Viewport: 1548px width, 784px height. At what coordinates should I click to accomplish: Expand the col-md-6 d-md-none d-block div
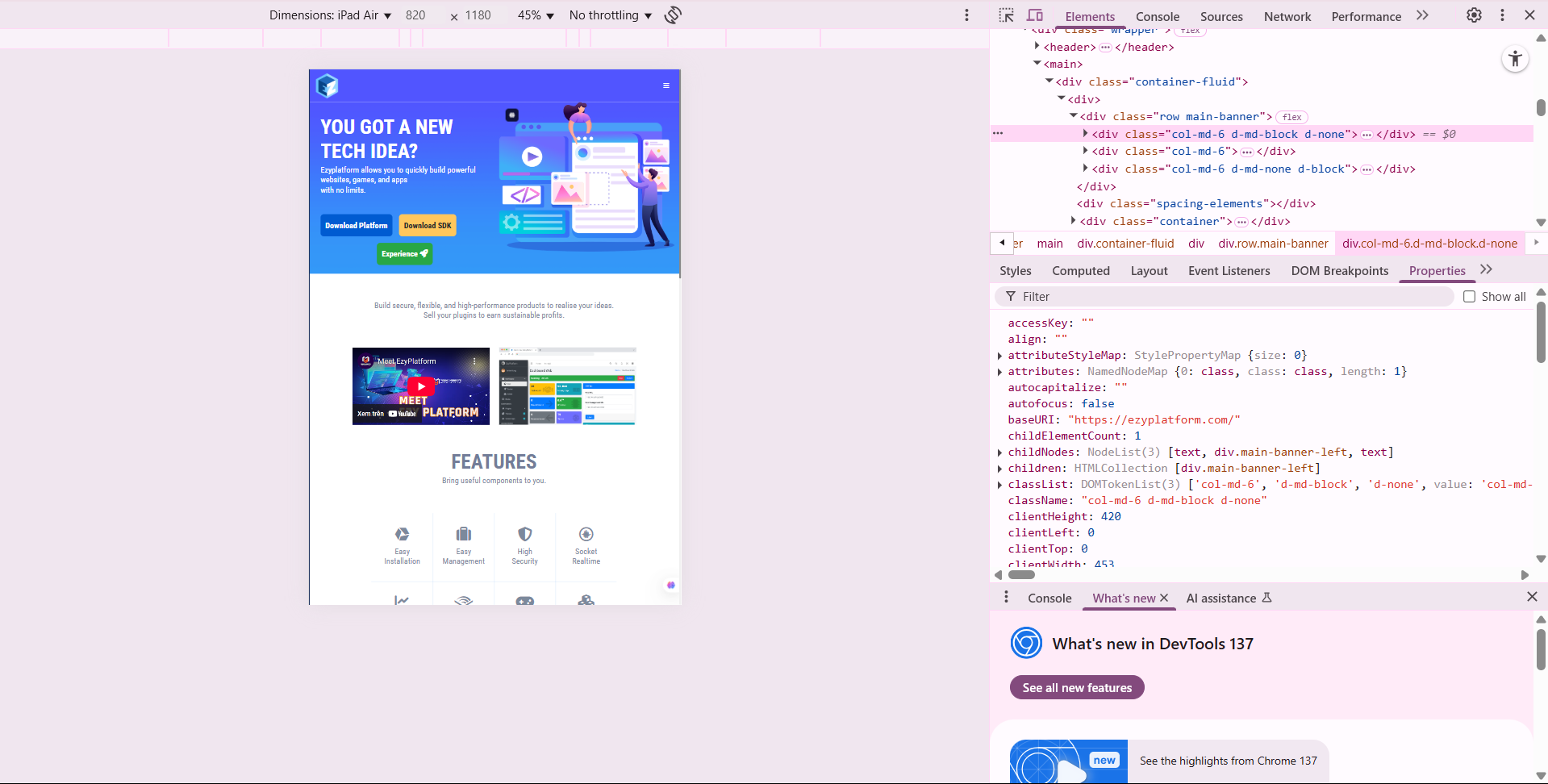(x=1086, y=169)
